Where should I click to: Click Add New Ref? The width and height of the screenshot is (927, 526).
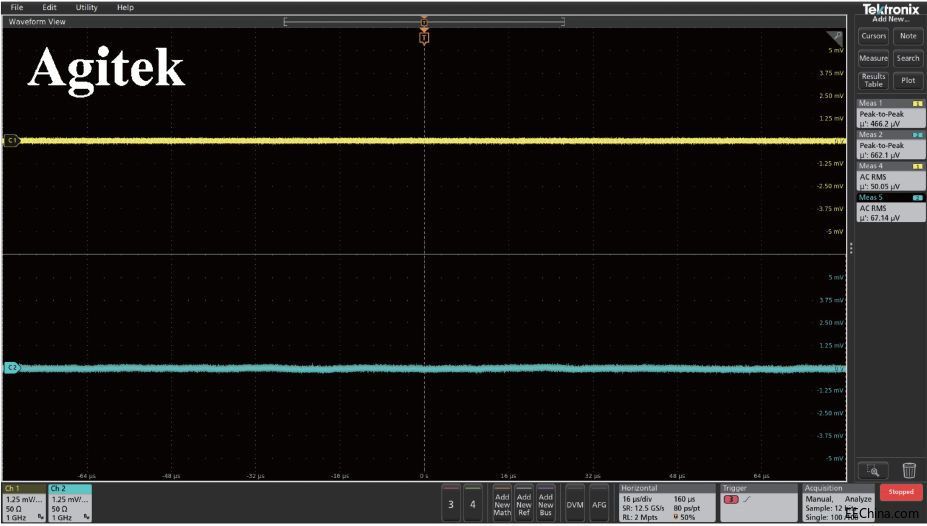[524, 504]
